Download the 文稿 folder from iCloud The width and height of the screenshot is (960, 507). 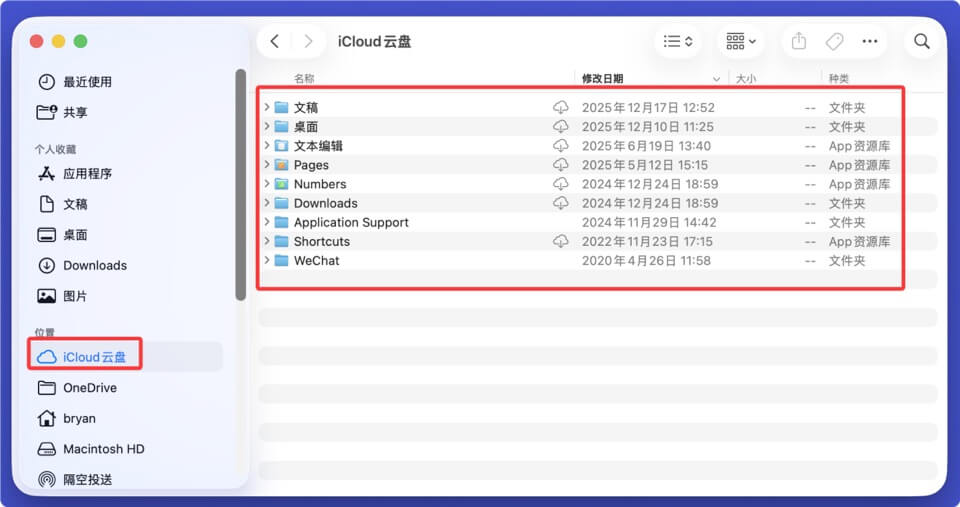(561, 107)
